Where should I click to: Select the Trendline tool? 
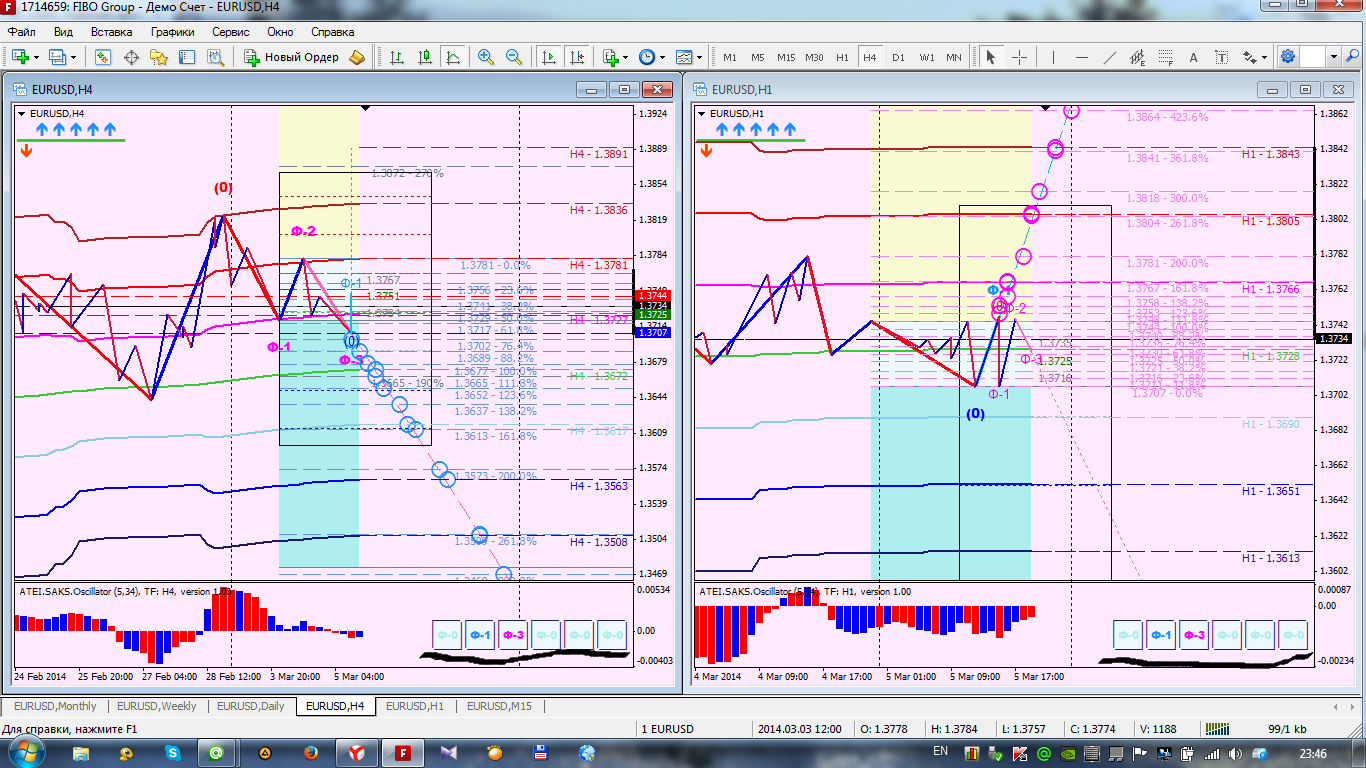(x=1110, y=57)
